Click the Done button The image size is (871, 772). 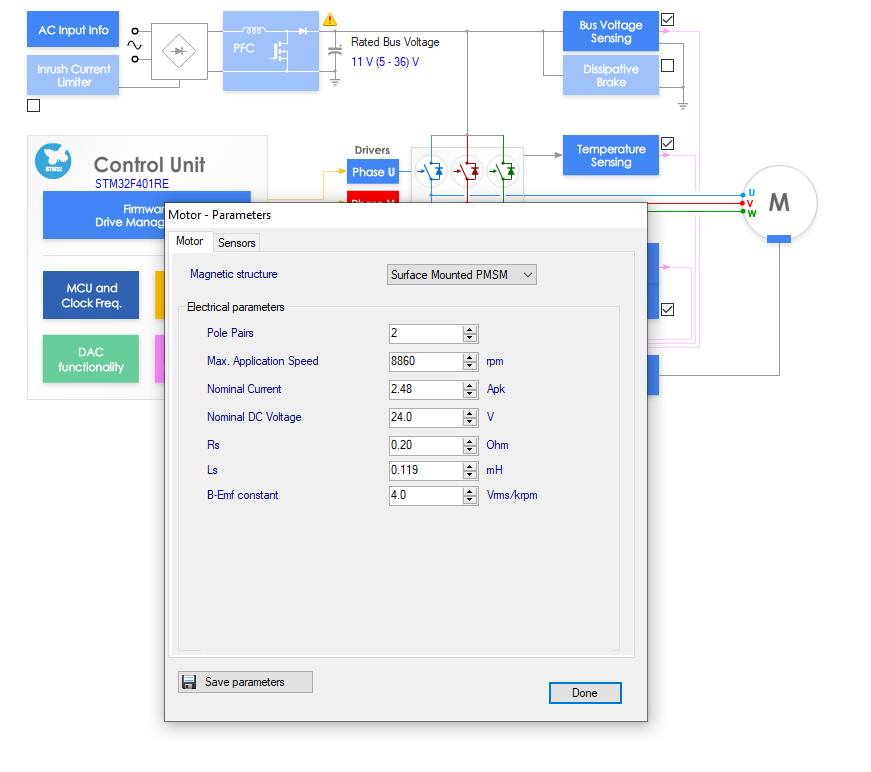(585, 693)
